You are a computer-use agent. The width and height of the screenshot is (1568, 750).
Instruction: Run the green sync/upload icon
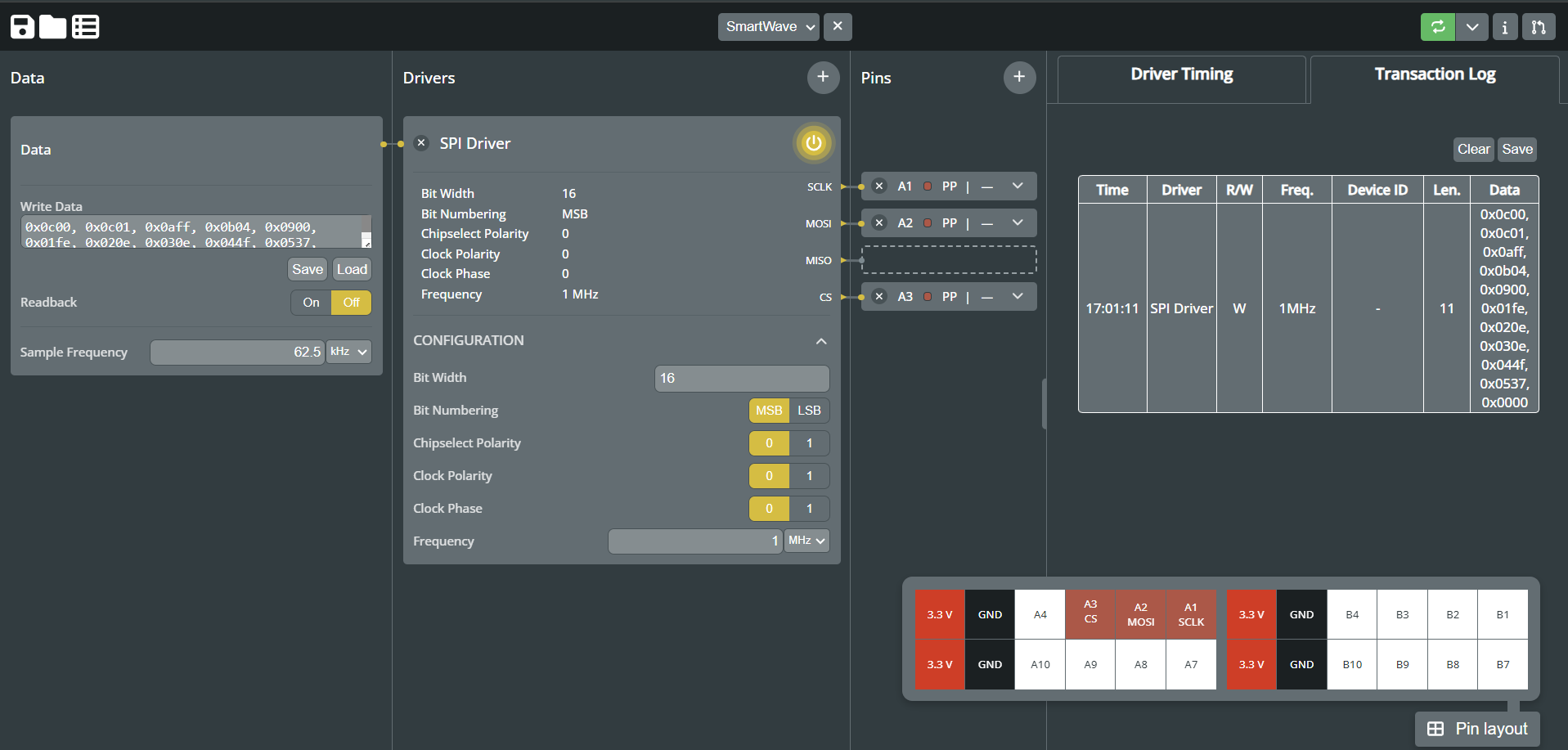(x=1437, y=26)
